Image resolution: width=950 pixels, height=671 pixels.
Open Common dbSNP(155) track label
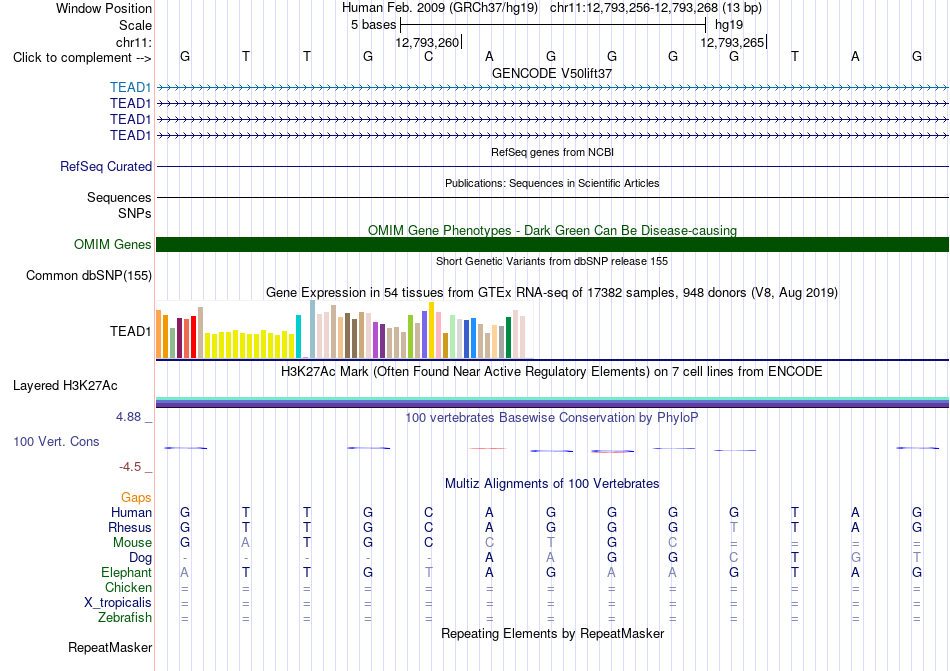(88, 276)
